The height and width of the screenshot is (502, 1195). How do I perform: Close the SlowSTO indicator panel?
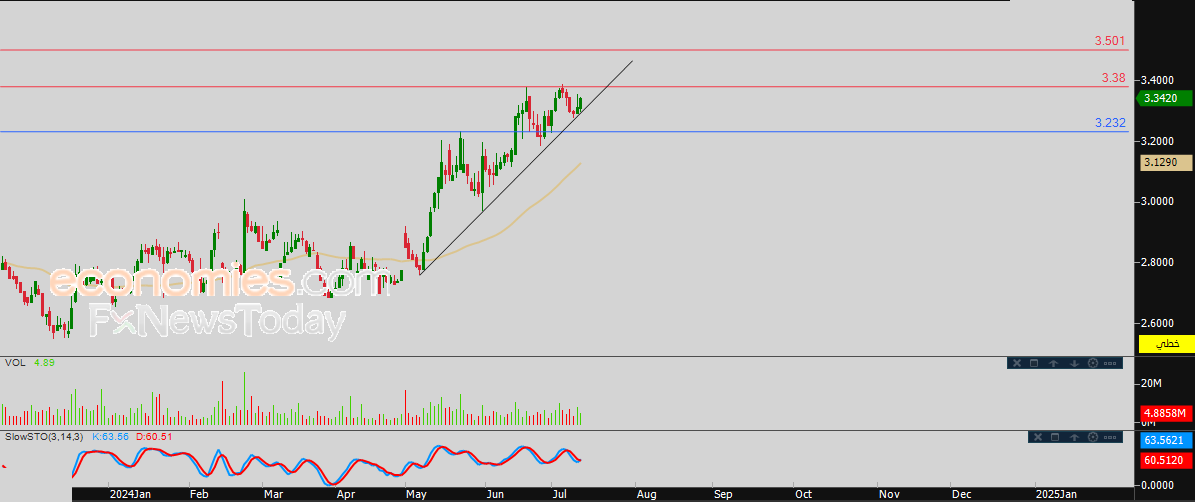(x=1038, y=437)
